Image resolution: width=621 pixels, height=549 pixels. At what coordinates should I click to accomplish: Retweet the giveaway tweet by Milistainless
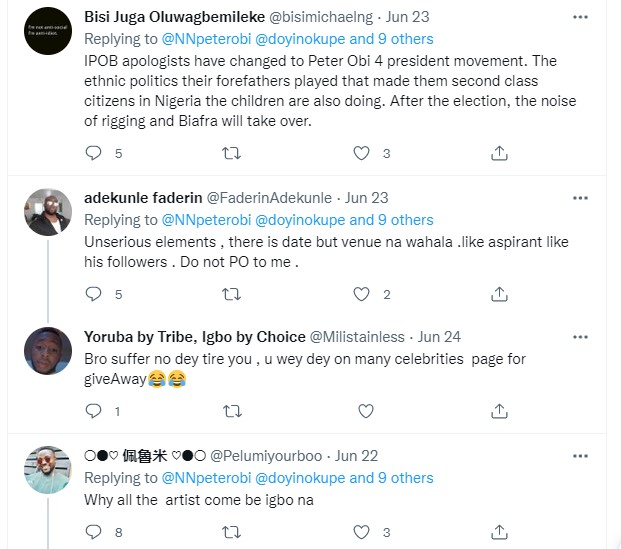[231, 411]
